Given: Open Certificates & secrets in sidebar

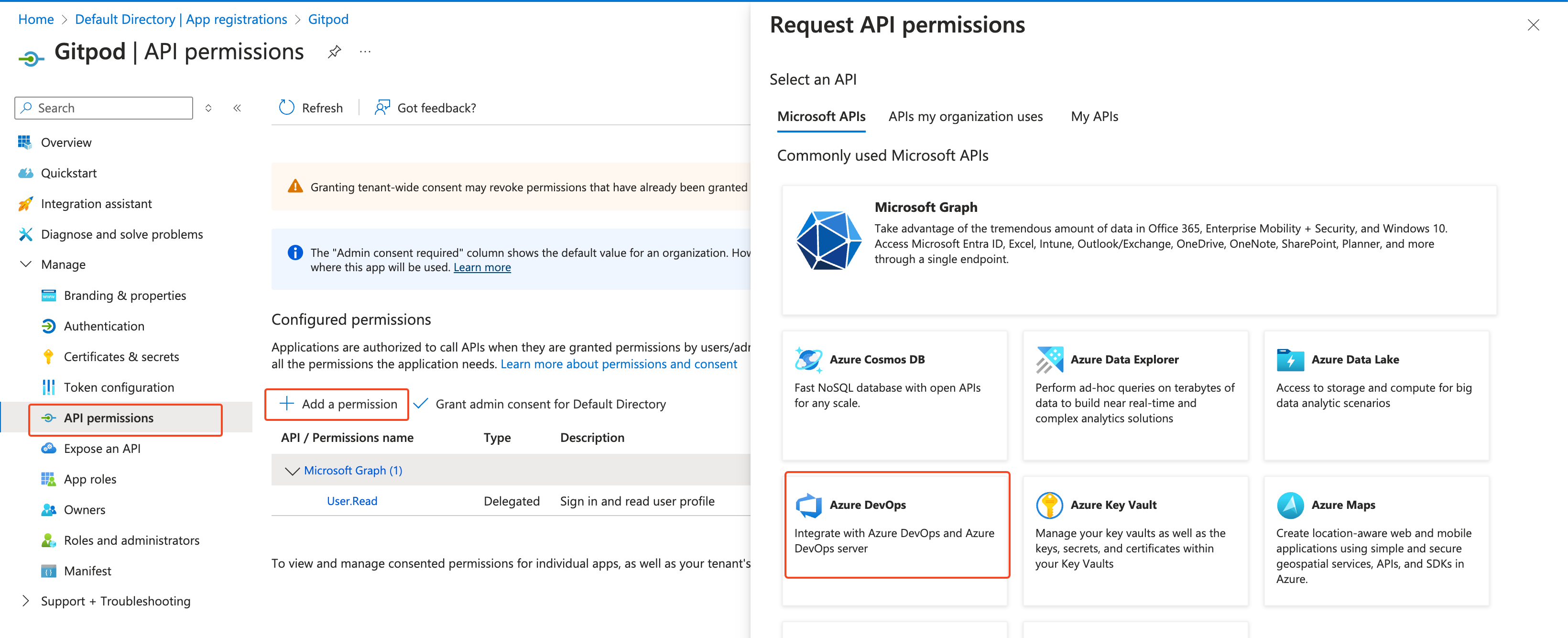Looking at the screenshot, I should pos(121,357).
